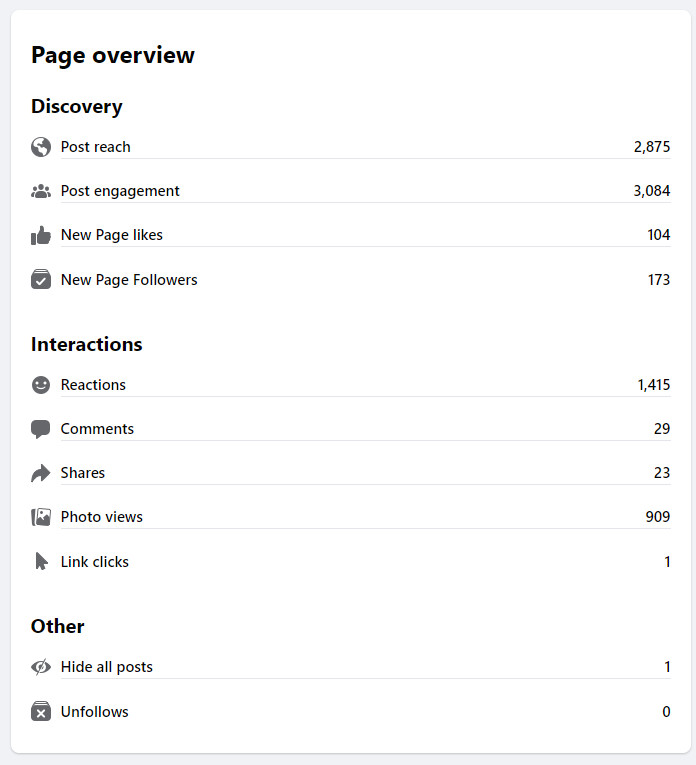Viewport: 696px width, 765px height.
Task: Select the Post engagement label
Action: [120, 191]
